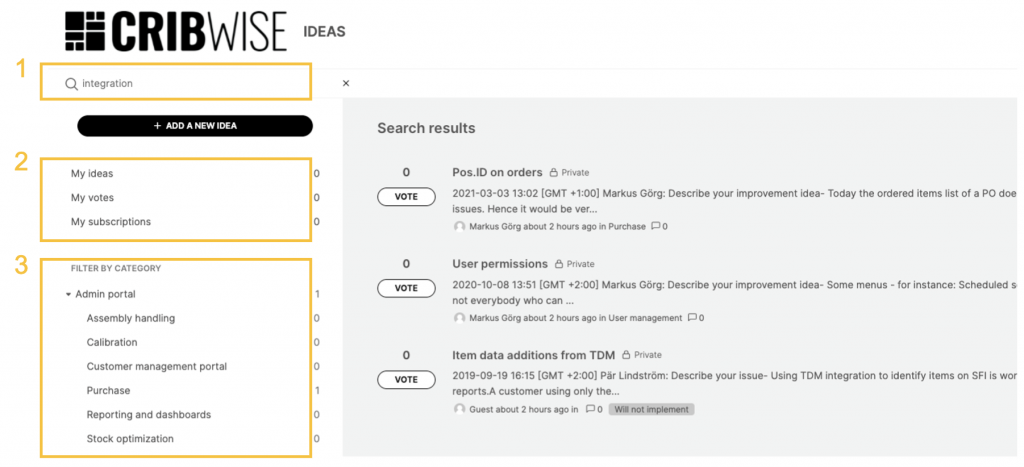Click the Guest avatar on Item data idea
Image resolution: width=1024 pixels, height=467 pixels.
(460, 409)
